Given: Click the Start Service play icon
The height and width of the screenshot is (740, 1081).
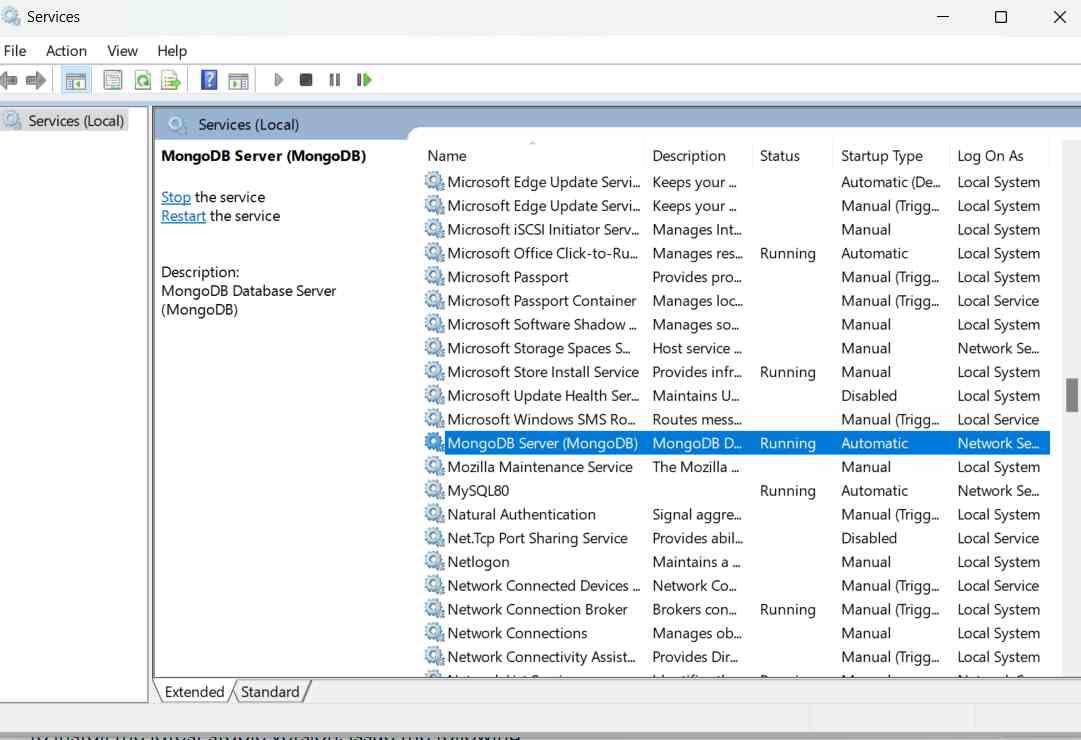Looking at the screenshot, I should coord(279,80).
